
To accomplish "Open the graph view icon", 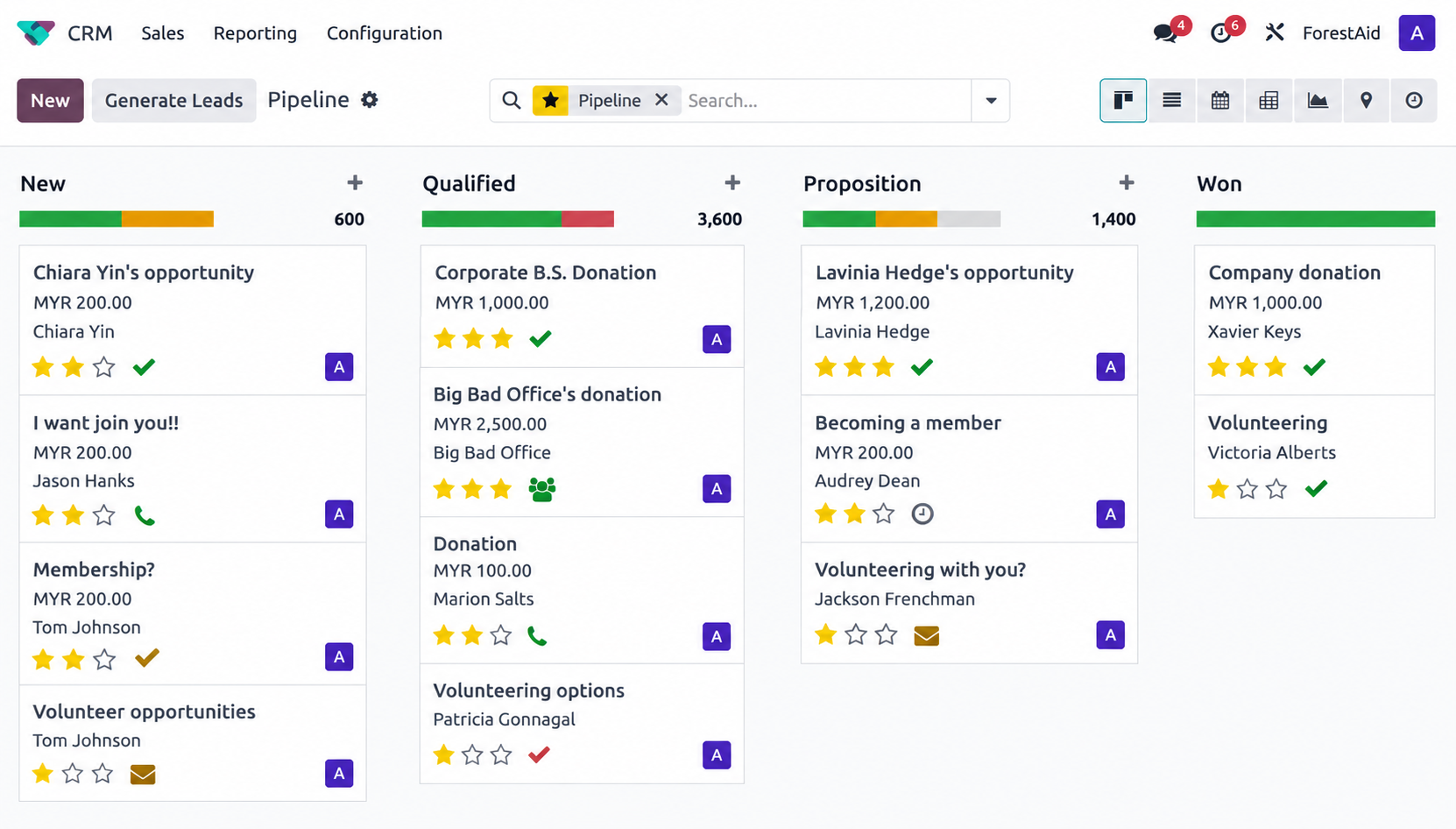I will (1318, 101).
